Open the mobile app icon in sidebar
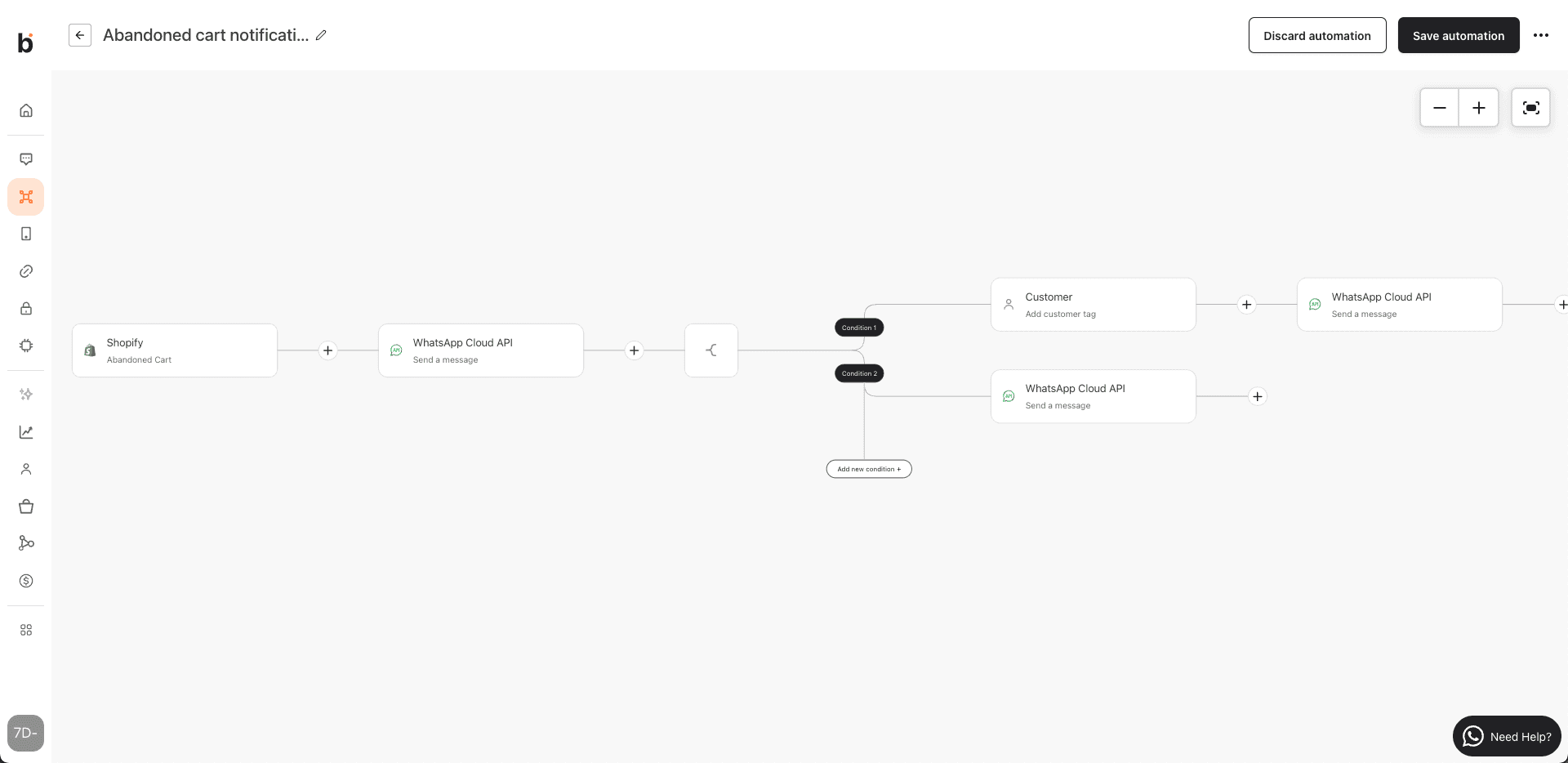This screenshot has width=1568, height=763. pyautogui.click(x=25, y=234)
